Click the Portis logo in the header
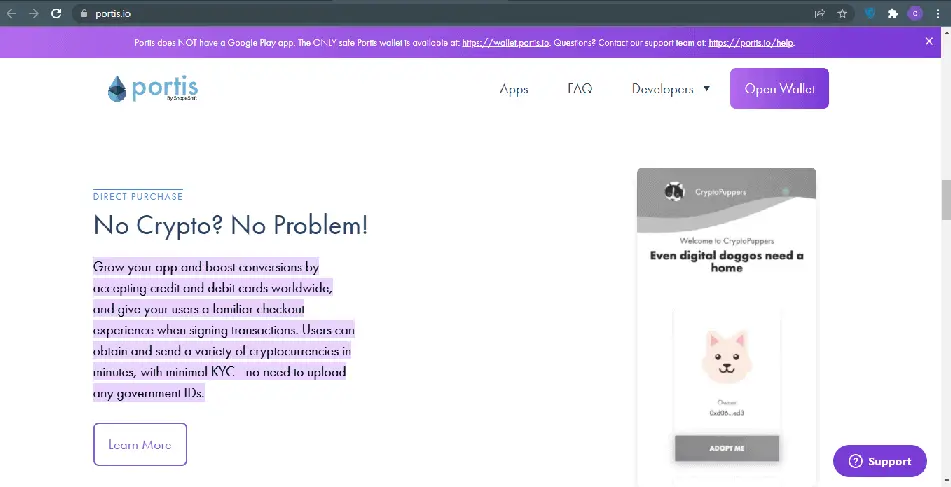 152,89
